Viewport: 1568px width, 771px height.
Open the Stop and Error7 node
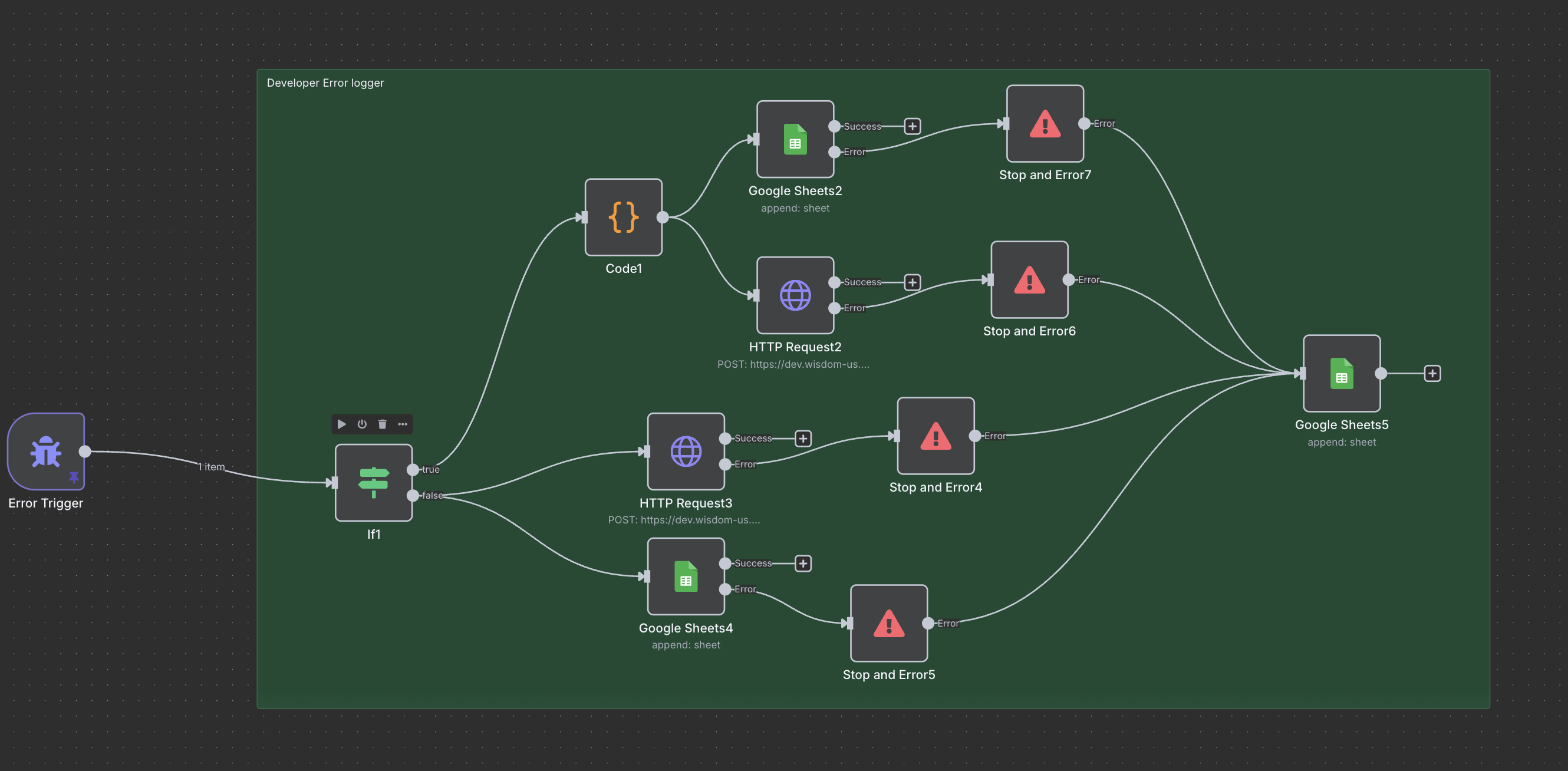1045,124
